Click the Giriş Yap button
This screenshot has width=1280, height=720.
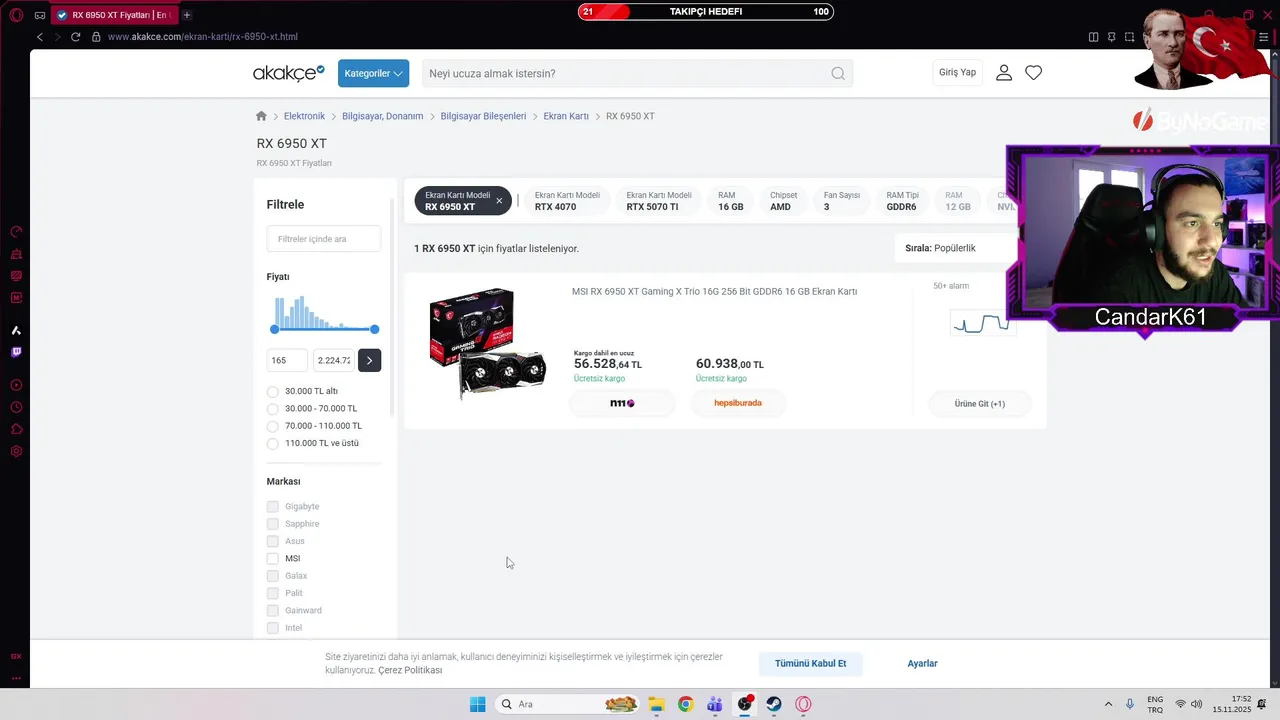(957, 72)
